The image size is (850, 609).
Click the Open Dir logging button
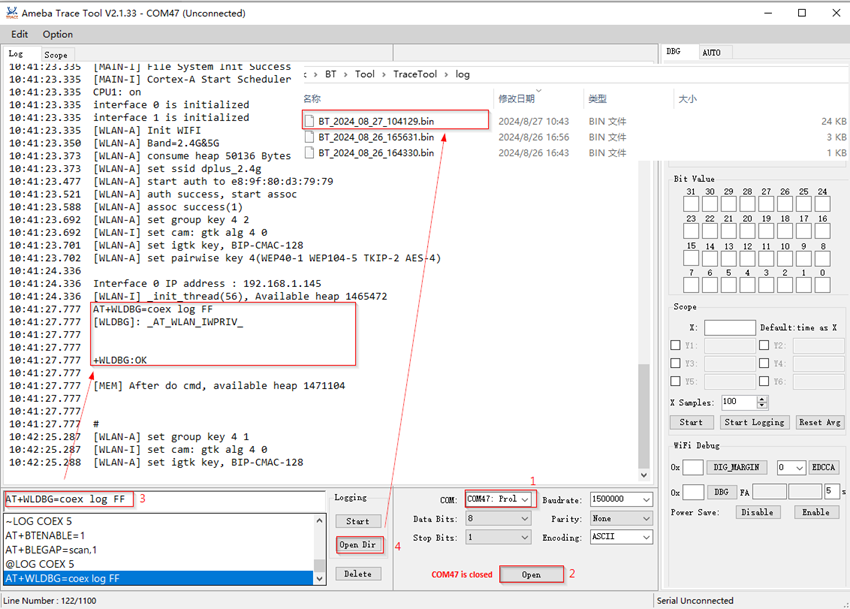point(358,545)
